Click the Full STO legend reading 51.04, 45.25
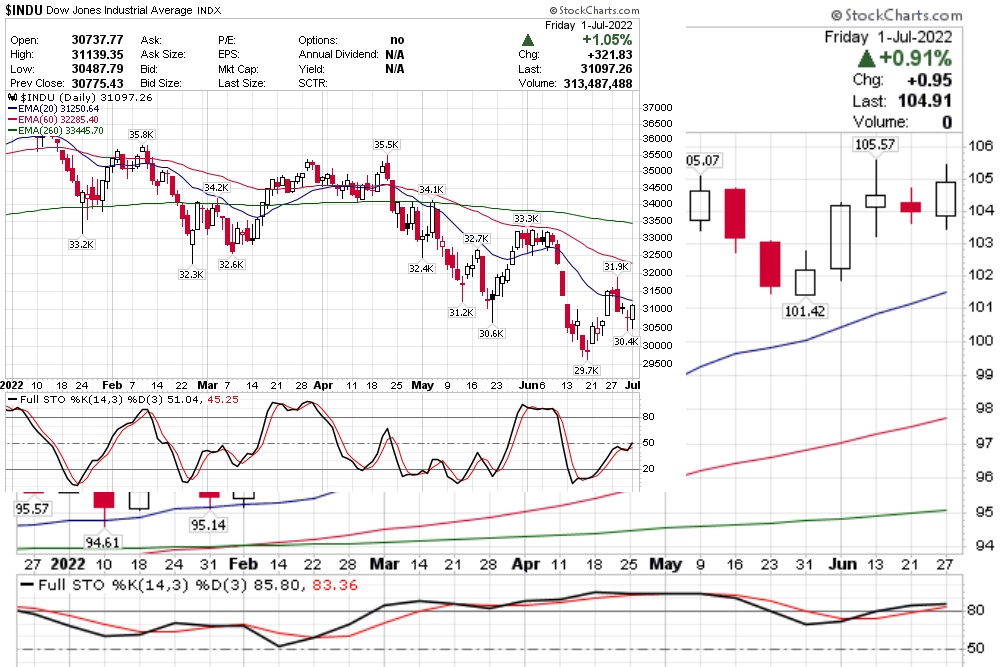The image size is (1000, 667). point(123,400)
